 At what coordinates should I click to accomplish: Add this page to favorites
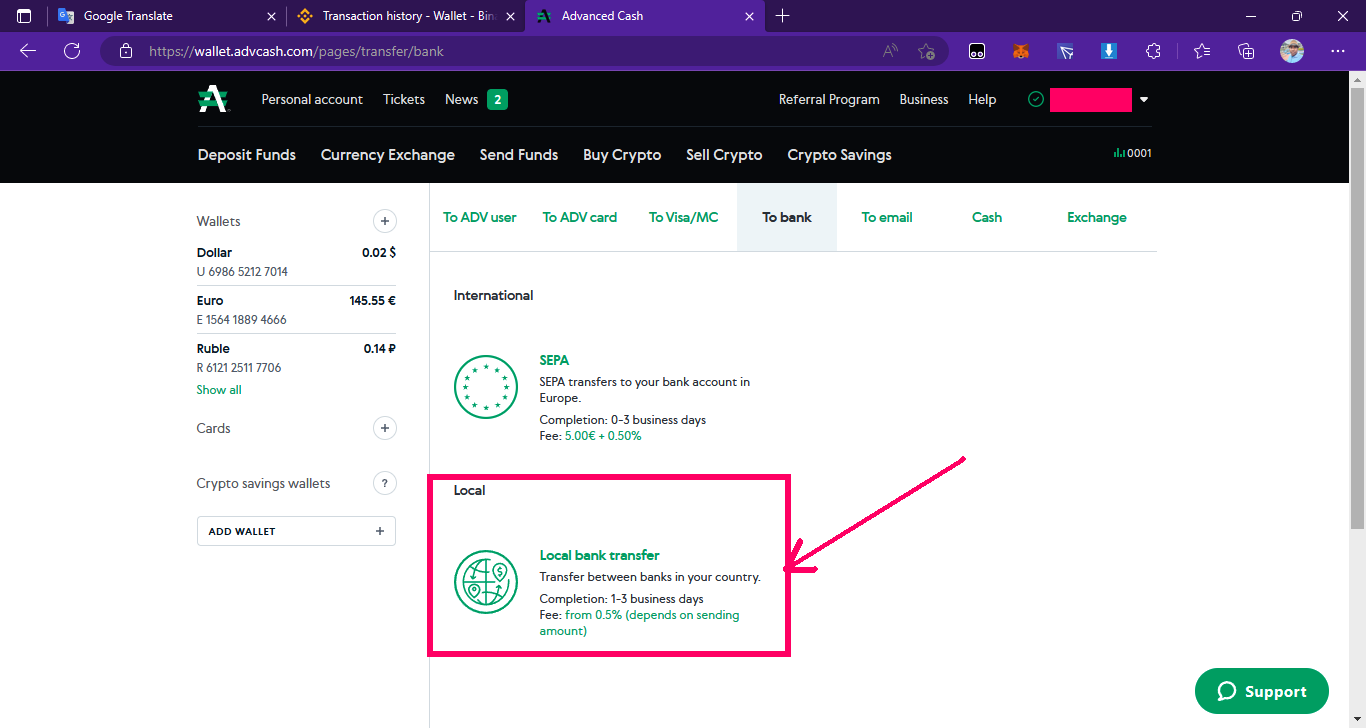pos(927,51)
